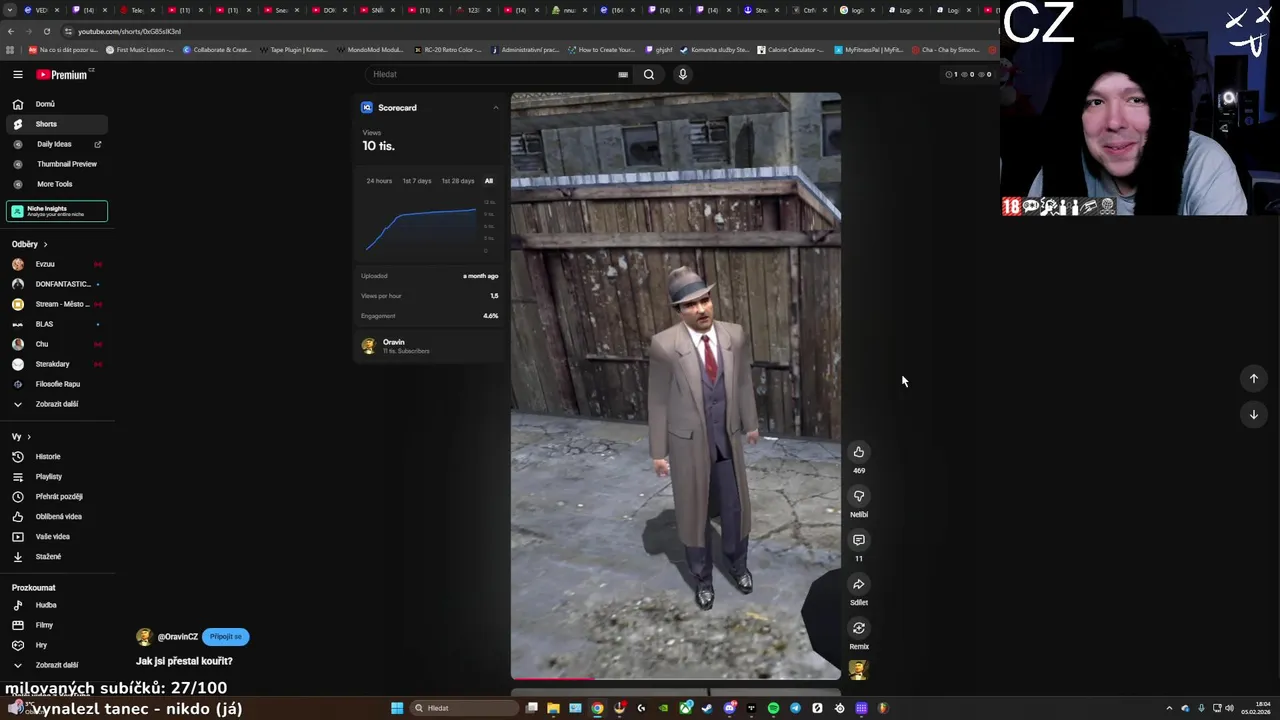Open Filosofie Rapu channel

click(57, 384)
